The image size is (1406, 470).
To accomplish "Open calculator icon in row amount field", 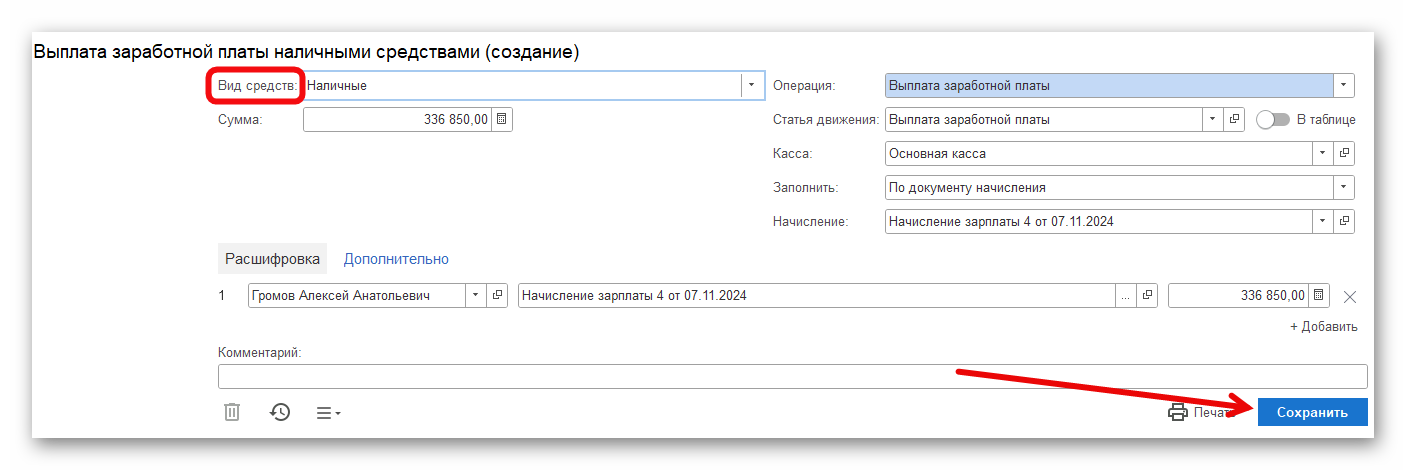I will (x=1319, y=295).
